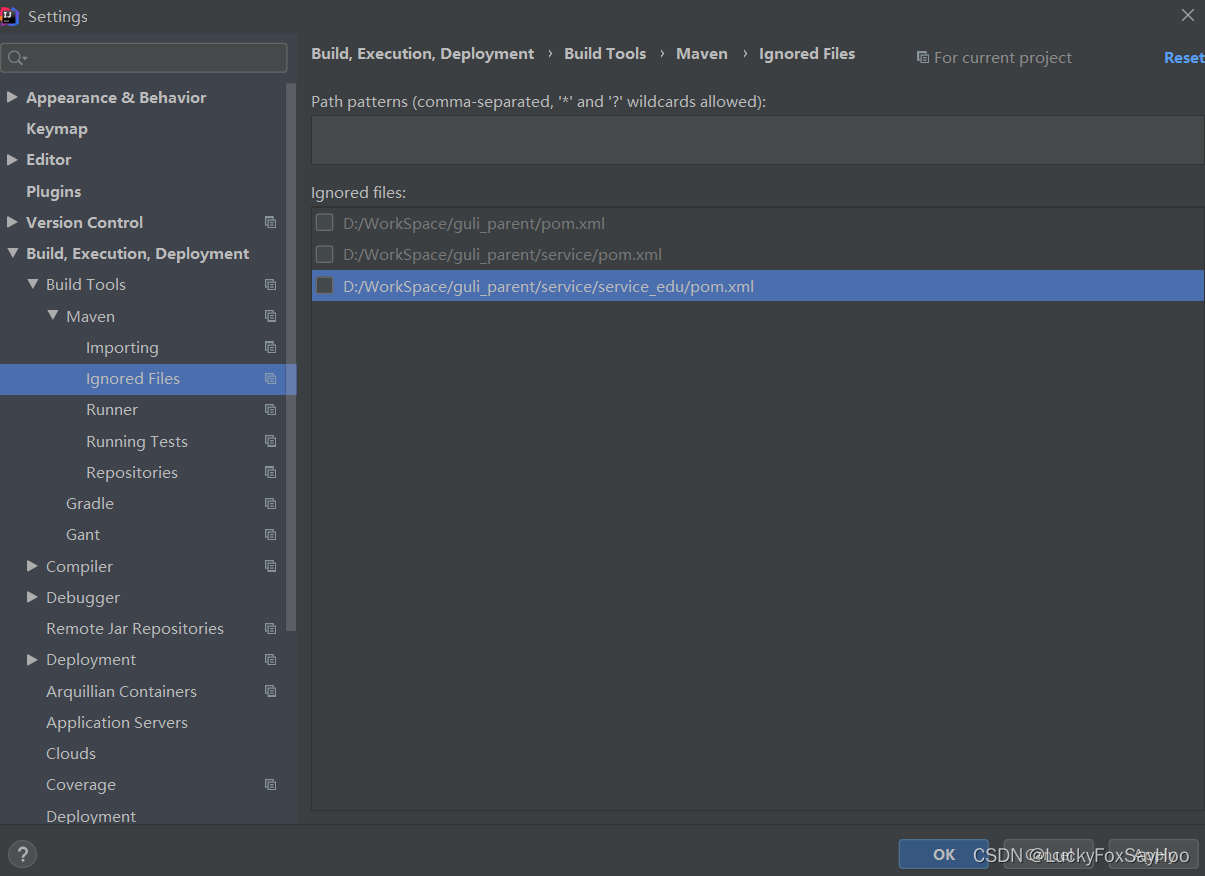Collapse Build, Execution, Deployment section arrow
The width and height of the screenshot is (1205, 876).
[12, 253]
